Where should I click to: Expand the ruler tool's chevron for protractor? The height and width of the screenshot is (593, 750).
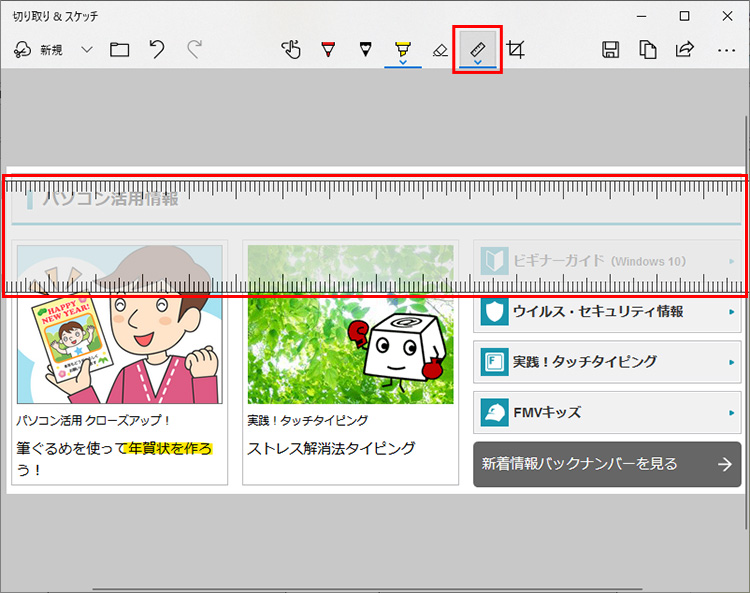[478, 62]
